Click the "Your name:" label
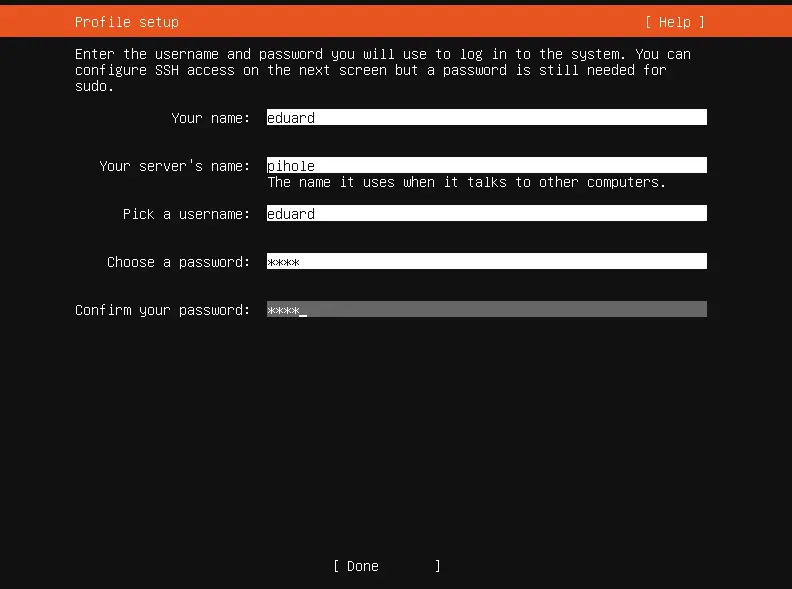The height and width of the screenshot is (589, 792). click(x=210, y=118)
